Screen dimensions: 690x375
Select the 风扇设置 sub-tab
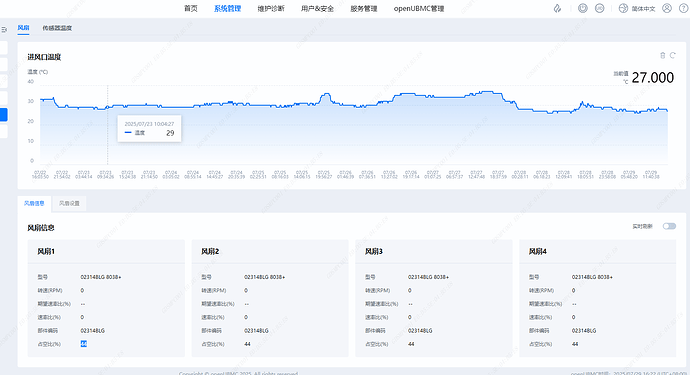pos(69,203)
